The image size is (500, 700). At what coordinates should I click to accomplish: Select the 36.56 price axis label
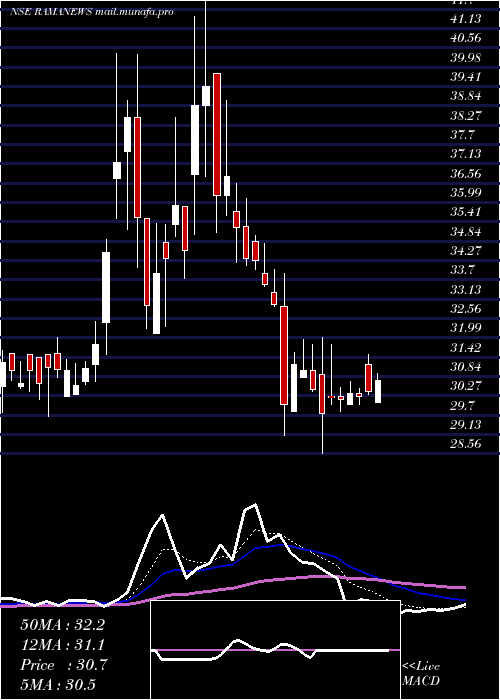coord(466,174)
